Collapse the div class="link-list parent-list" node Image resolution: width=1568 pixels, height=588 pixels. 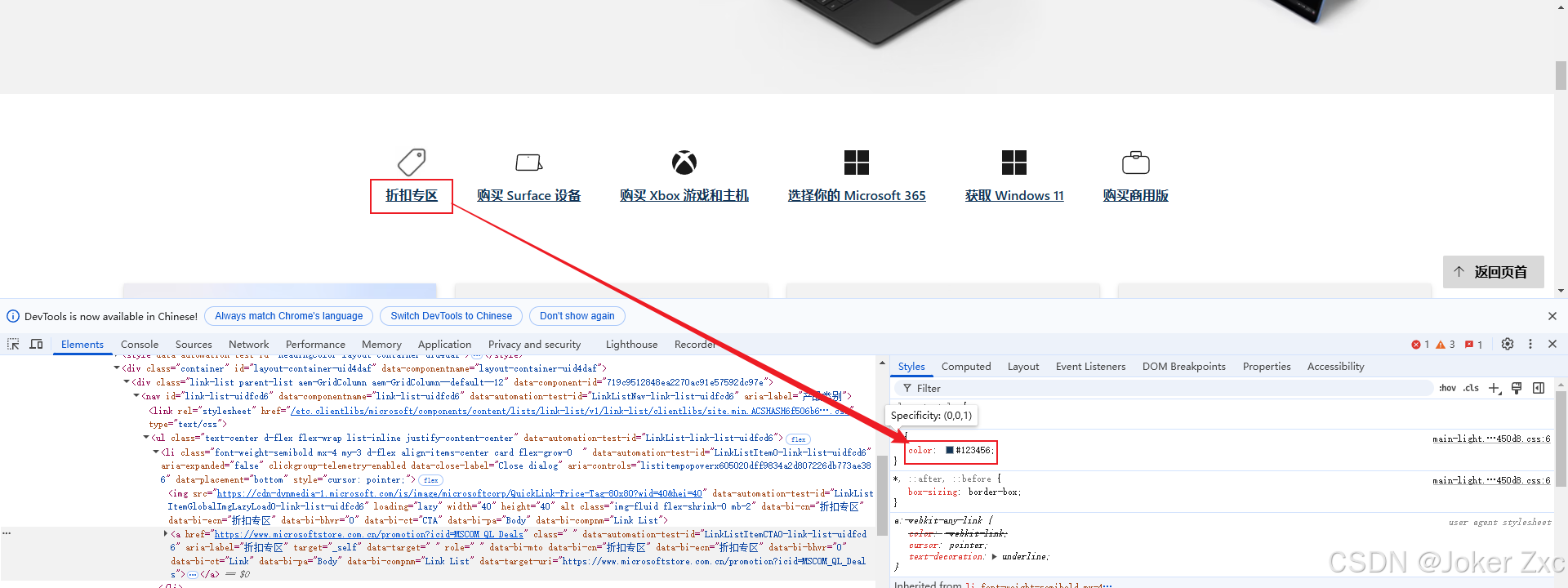point(127,382)
